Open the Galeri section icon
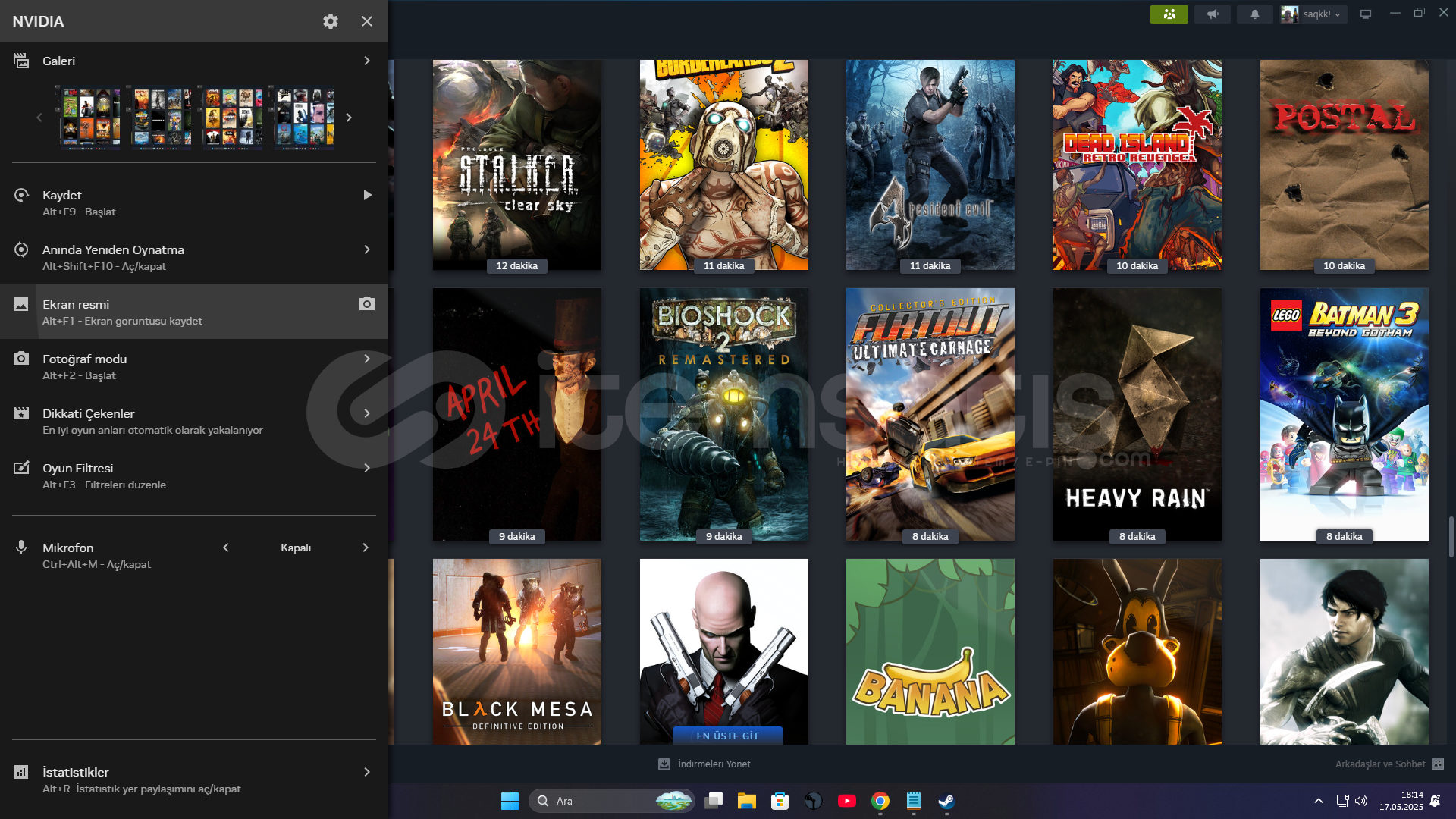 (21, 61)
